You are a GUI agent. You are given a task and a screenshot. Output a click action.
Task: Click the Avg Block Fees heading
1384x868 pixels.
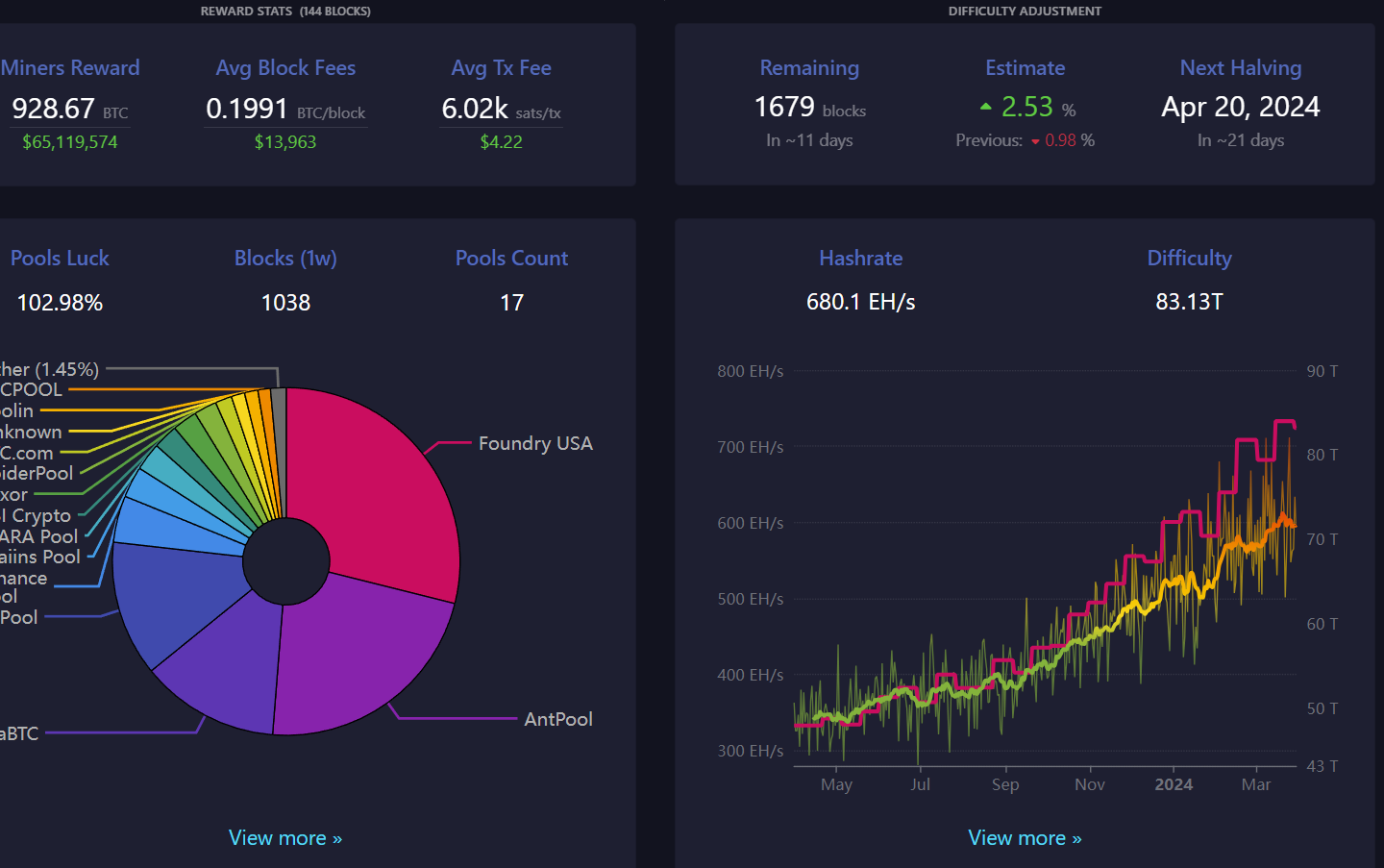[285, 67]
